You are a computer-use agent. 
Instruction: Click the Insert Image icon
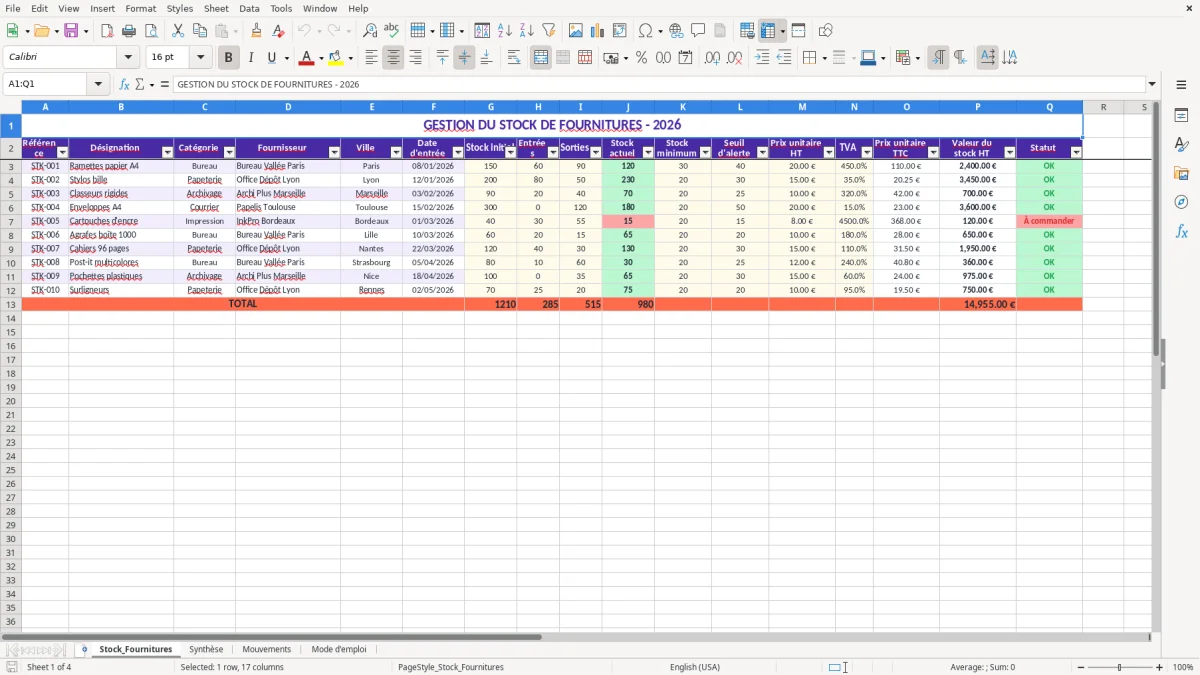point(576,31)
